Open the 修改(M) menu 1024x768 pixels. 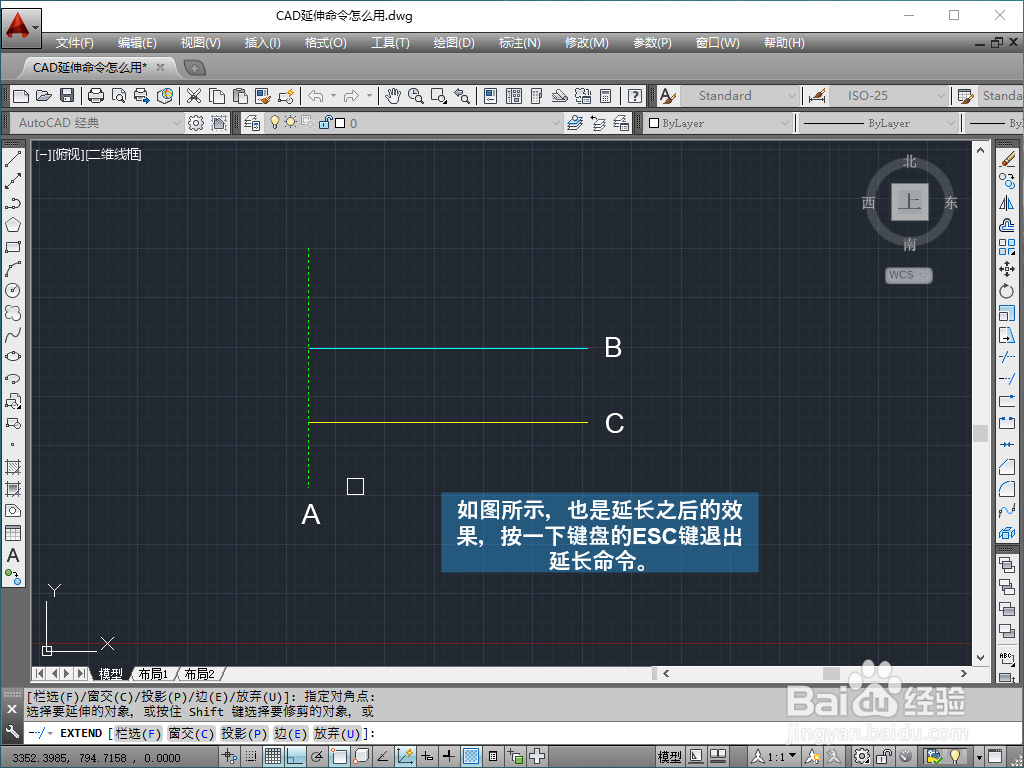(x=586, y=43)
